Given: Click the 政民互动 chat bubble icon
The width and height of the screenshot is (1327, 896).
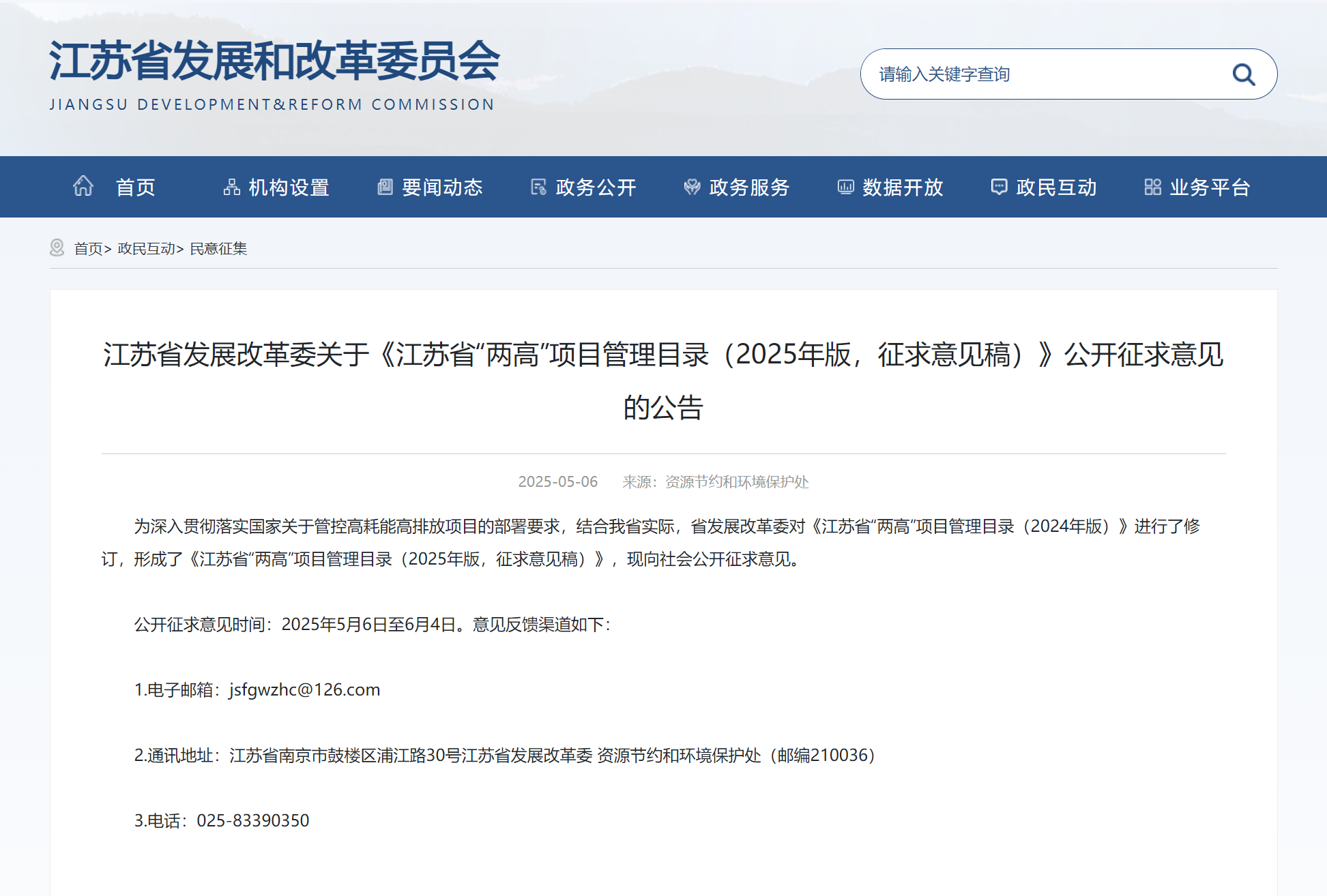Looking at the screenshot, I should 999,187.
